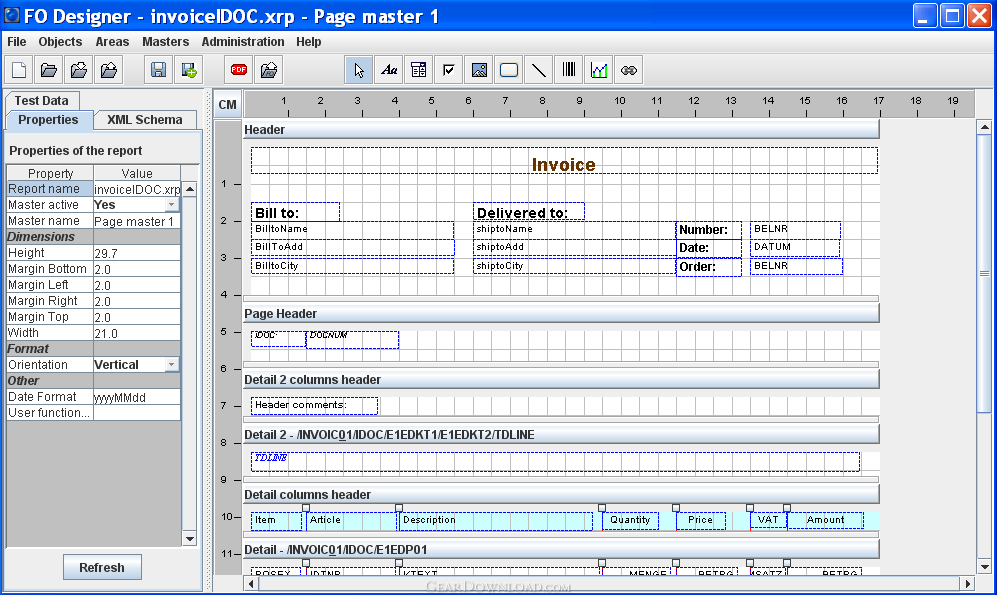Image resolution: width=997 pixels, height=595 pixels.
Task: Click the Detail 2 TDLINE section bar
Action: (561, 435)
